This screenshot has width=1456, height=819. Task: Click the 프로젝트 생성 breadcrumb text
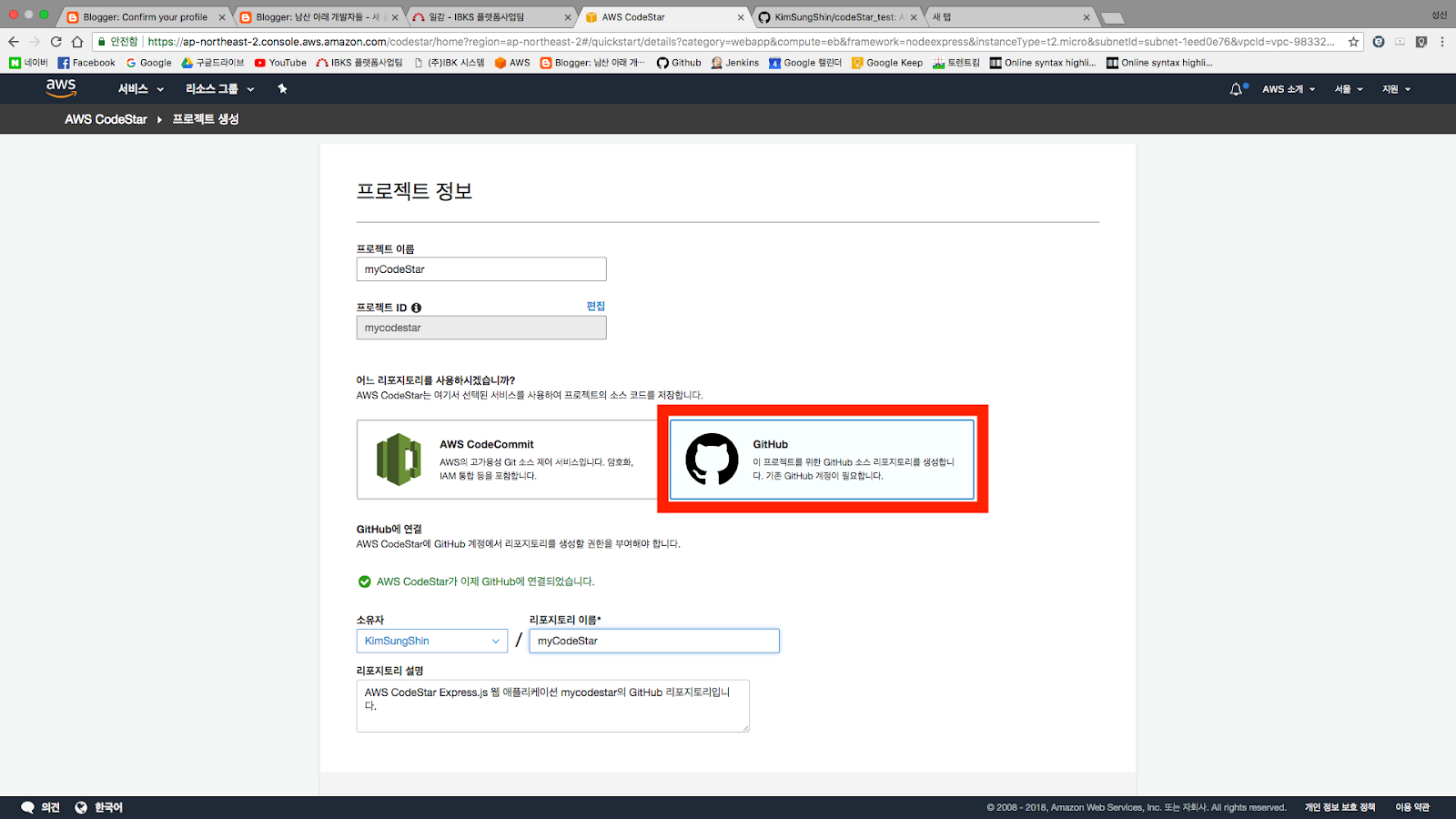coord(206,119)
